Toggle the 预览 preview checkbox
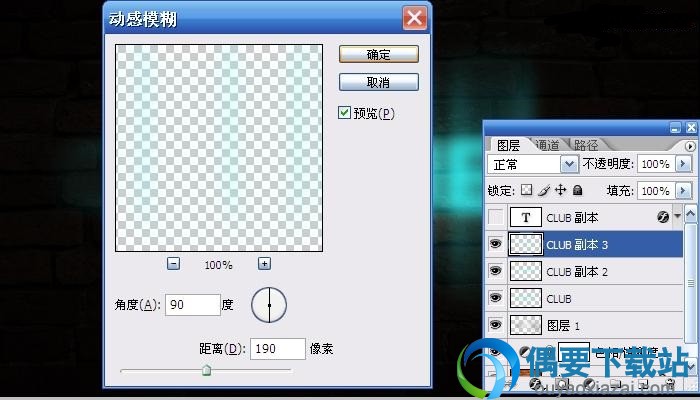Viewport: 700px width, 400px height. tap(344, 112)
